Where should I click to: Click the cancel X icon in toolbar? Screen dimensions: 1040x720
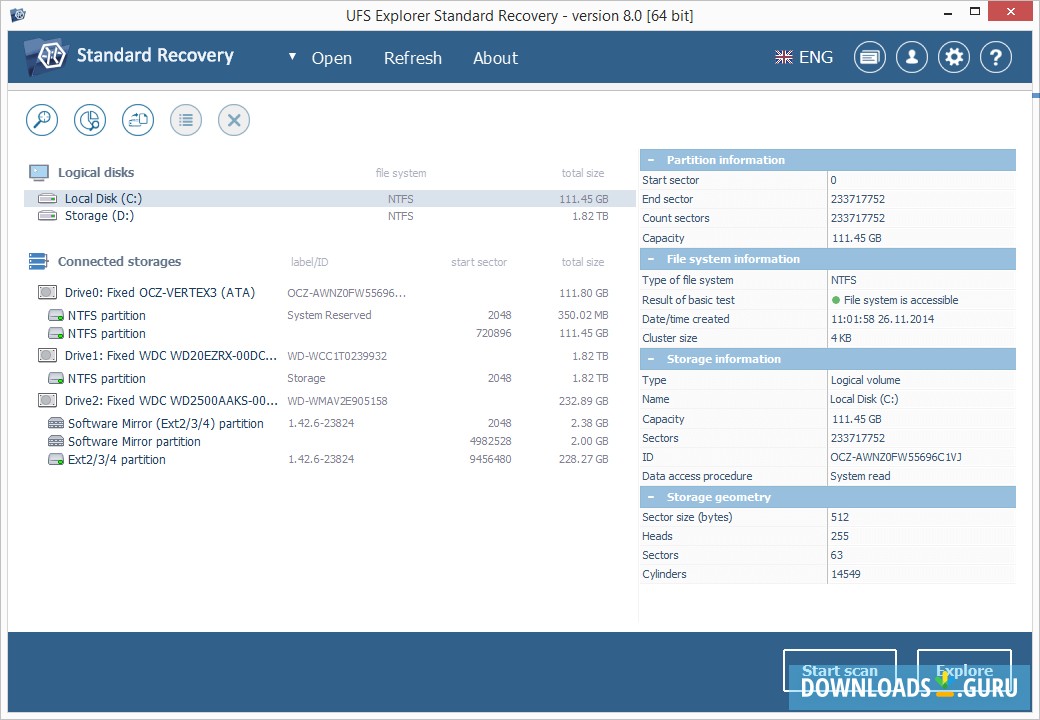[x=233, y=119]
